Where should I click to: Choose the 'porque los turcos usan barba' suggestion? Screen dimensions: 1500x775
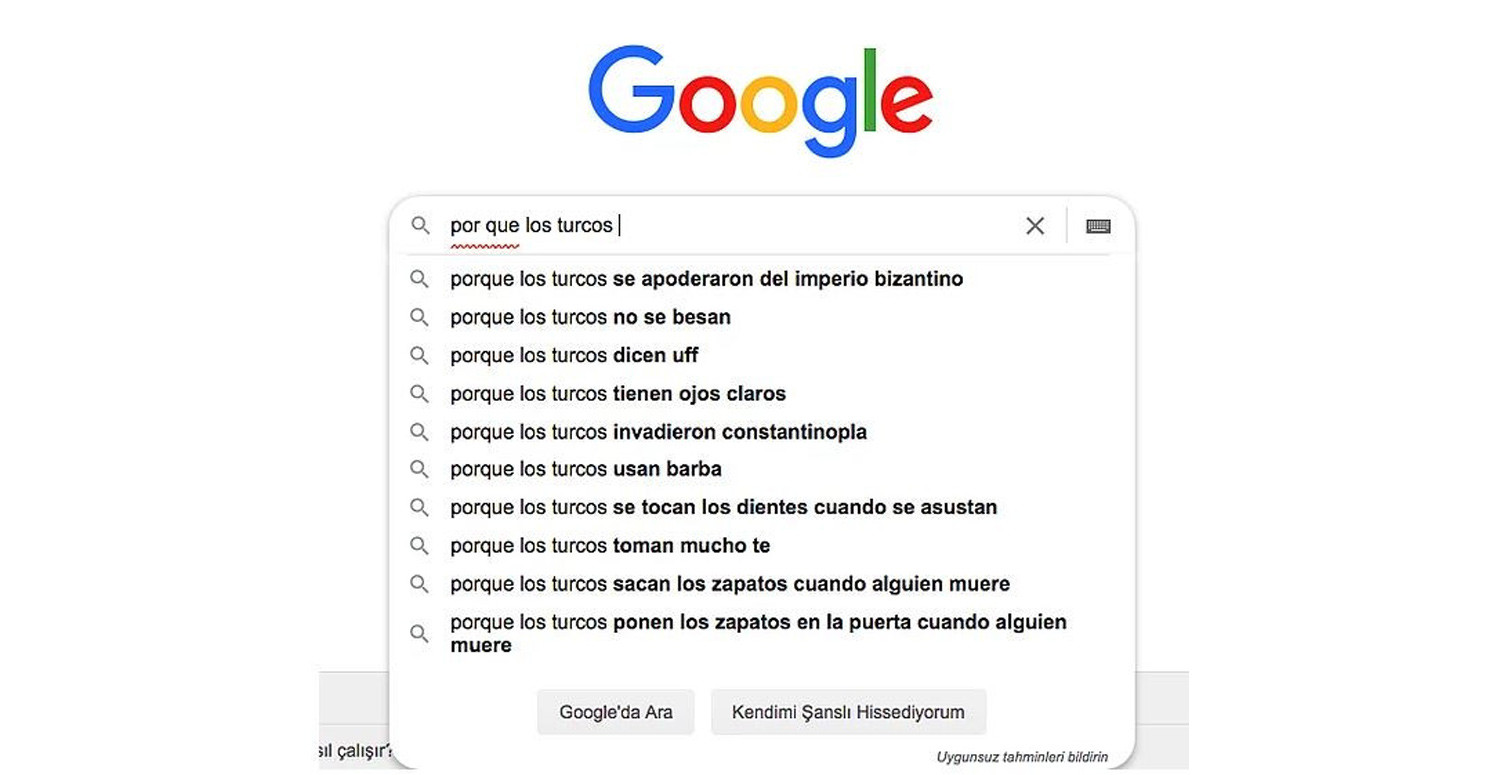point(586,469)
